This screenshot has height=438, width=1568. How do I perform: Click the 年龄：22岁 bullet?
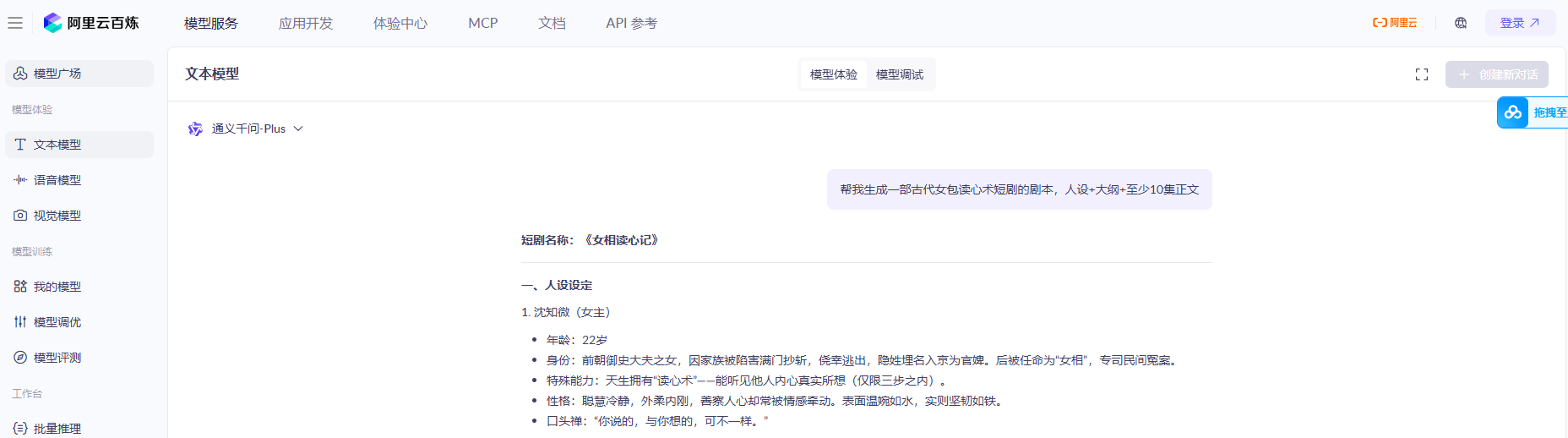577,340
